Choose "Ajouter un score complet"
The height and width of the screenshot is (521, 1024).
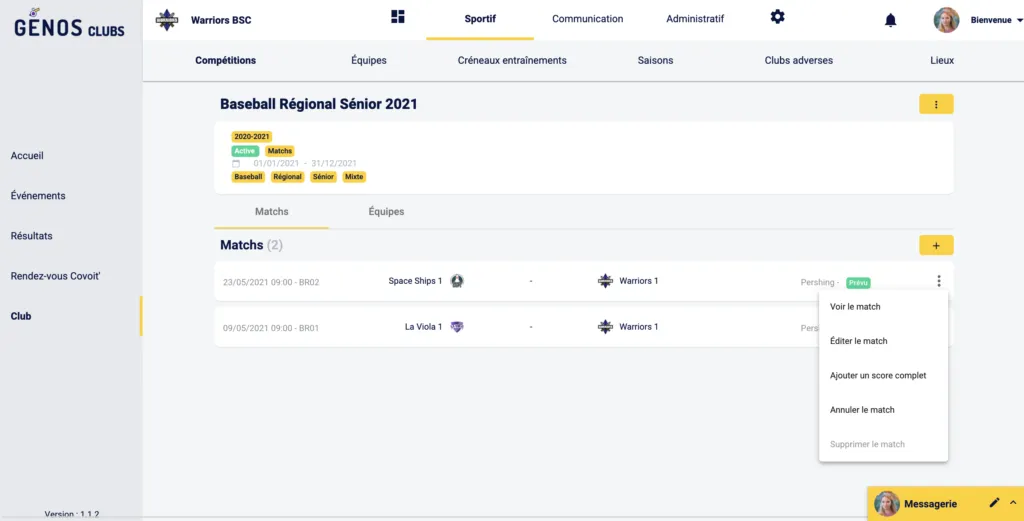(x=878, y=376)
